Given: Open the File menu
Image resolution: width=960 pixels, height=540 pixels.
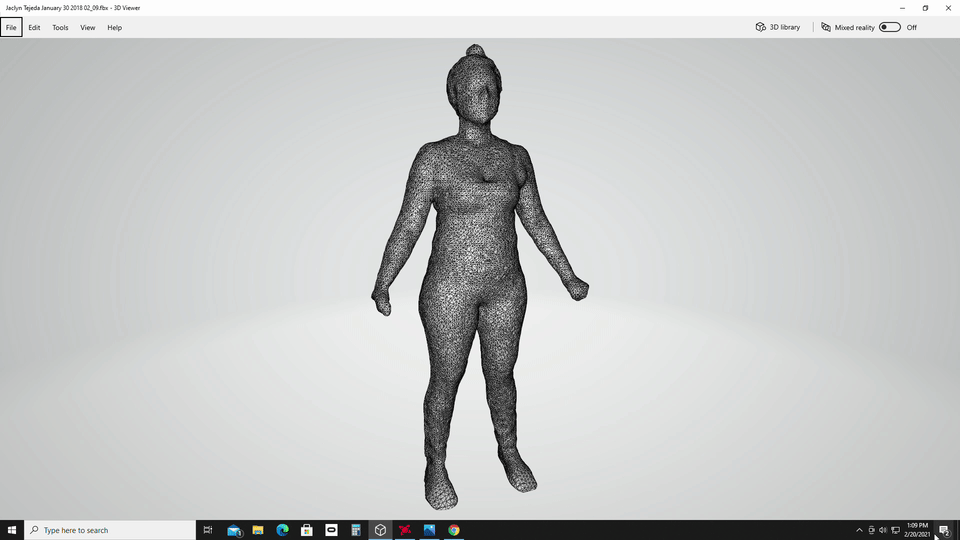Looking at the screenshot, I should [x=11, y=28].
